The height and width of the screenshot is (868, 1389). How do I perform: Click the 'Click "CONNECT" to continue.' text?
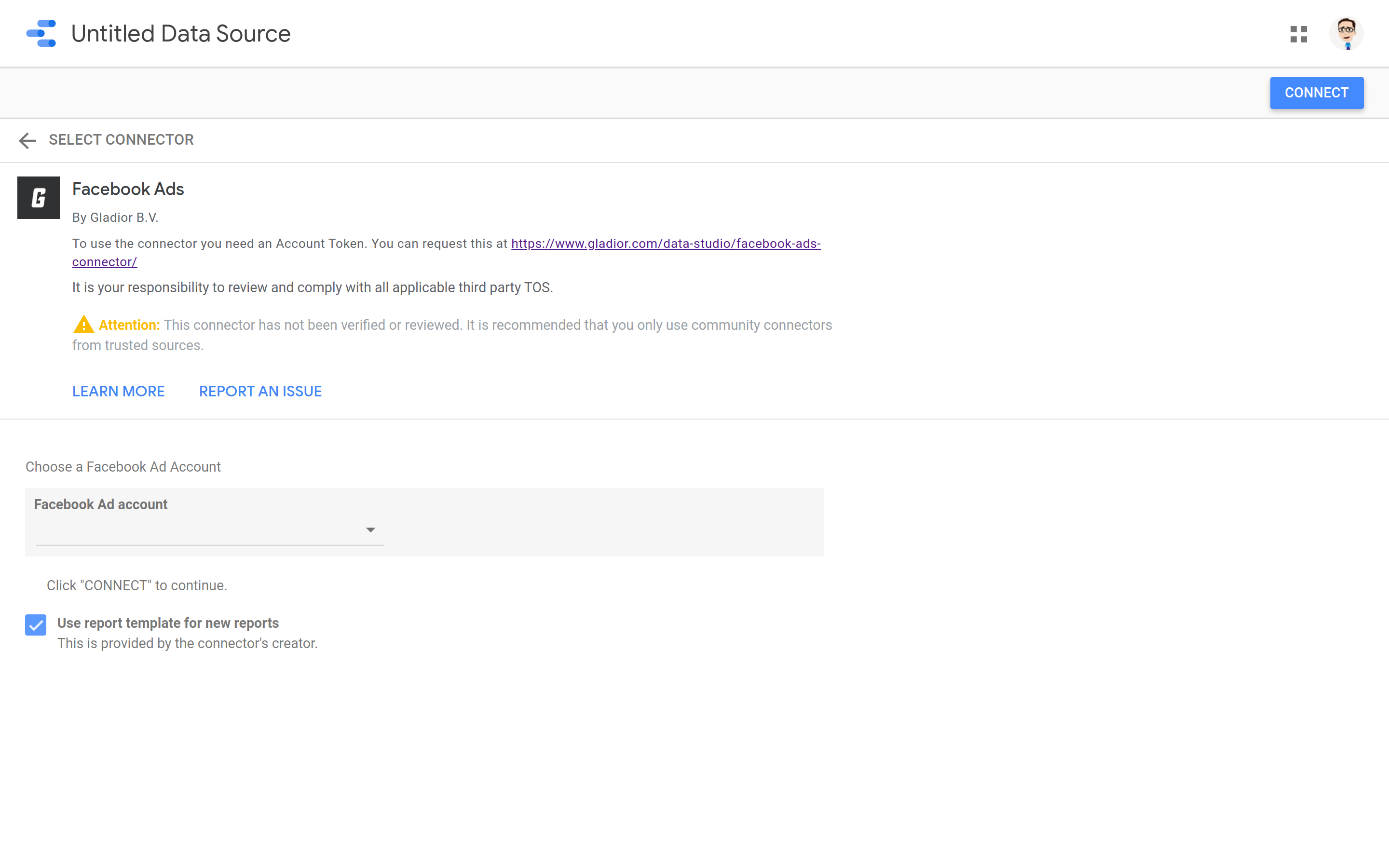[136, 585]
